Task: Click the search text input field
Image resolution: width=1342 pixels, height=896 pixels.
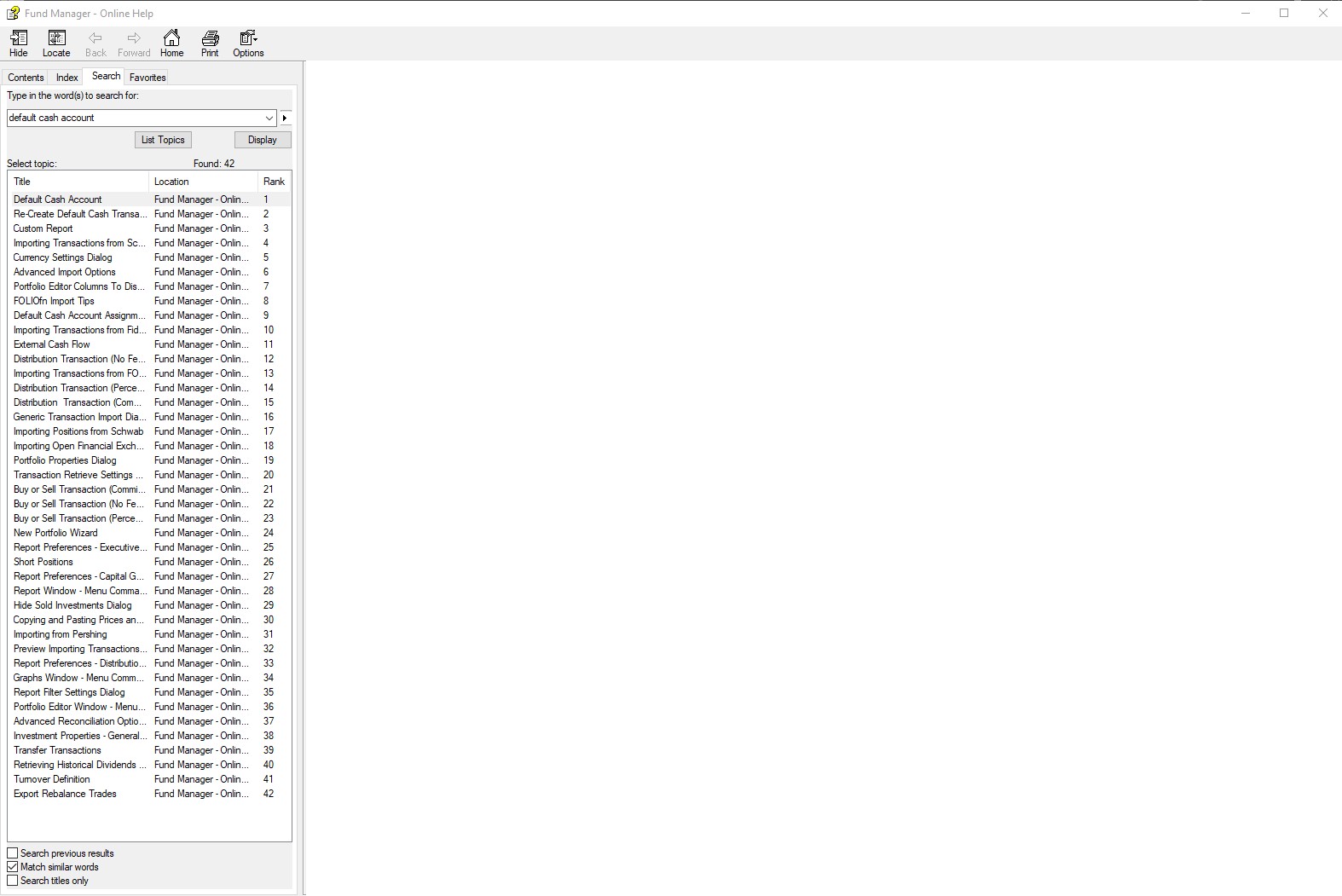Action: tap(135, 118)
